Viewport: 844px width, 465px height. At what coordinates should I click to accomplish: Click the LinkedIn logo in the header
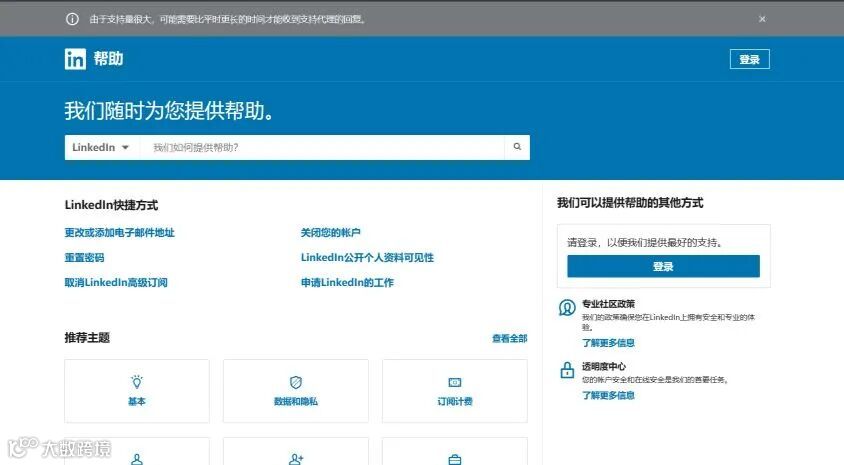(75, 59)
